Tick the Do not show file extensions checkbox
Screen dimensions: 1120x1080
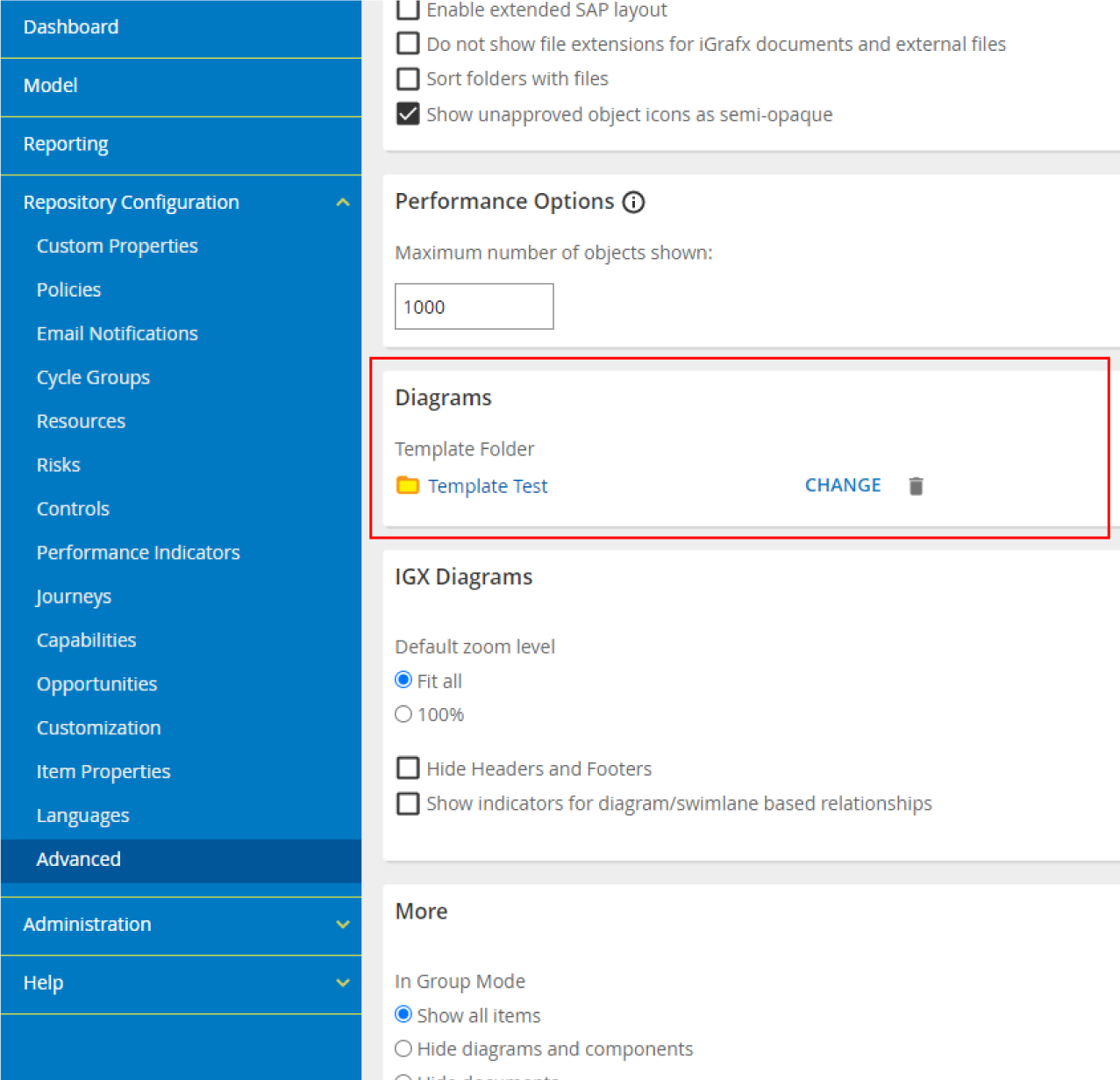408,44
